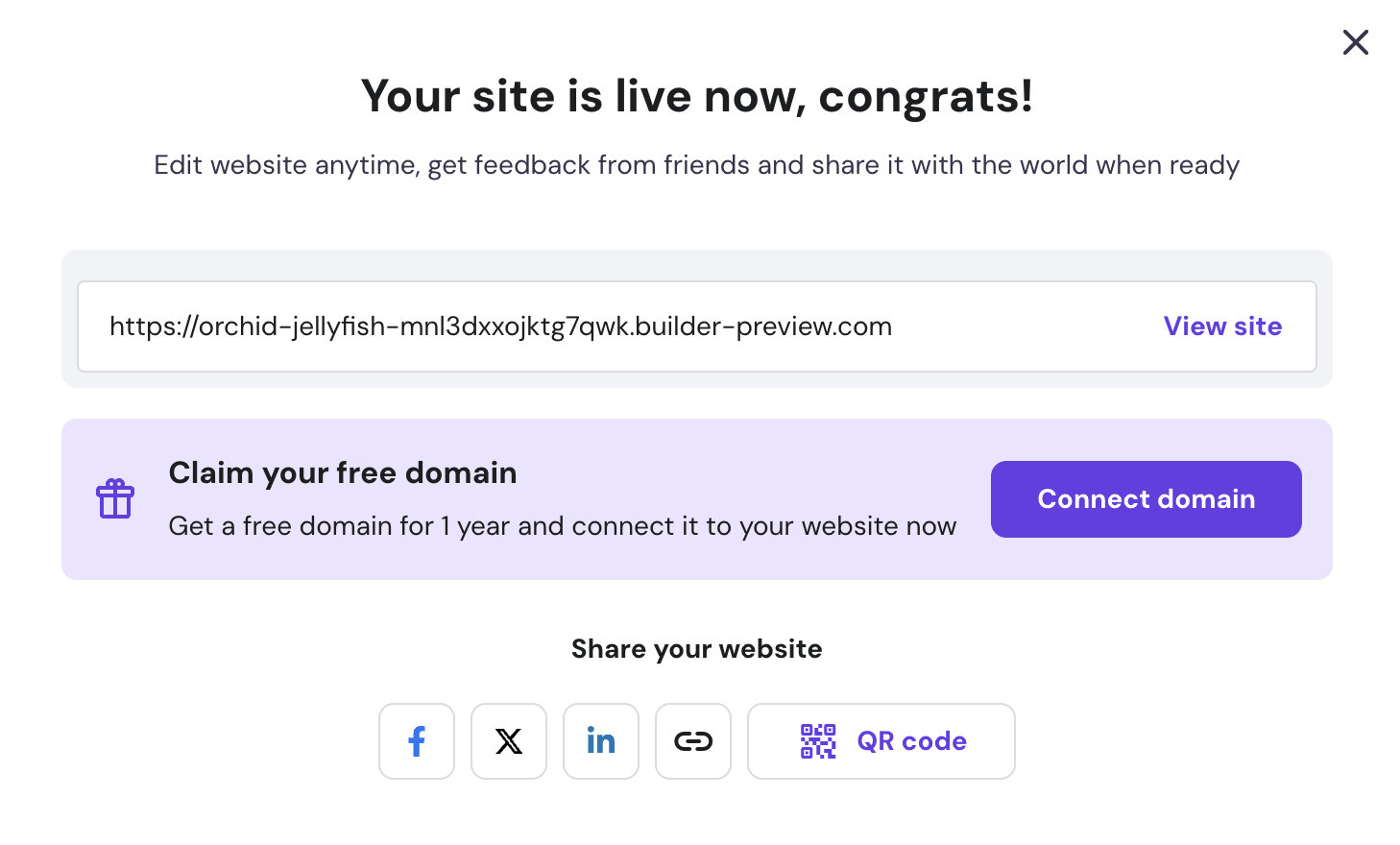Click the Share your website heading
The width and height of the screenshot is (1400, 845).
click(697, 648)
